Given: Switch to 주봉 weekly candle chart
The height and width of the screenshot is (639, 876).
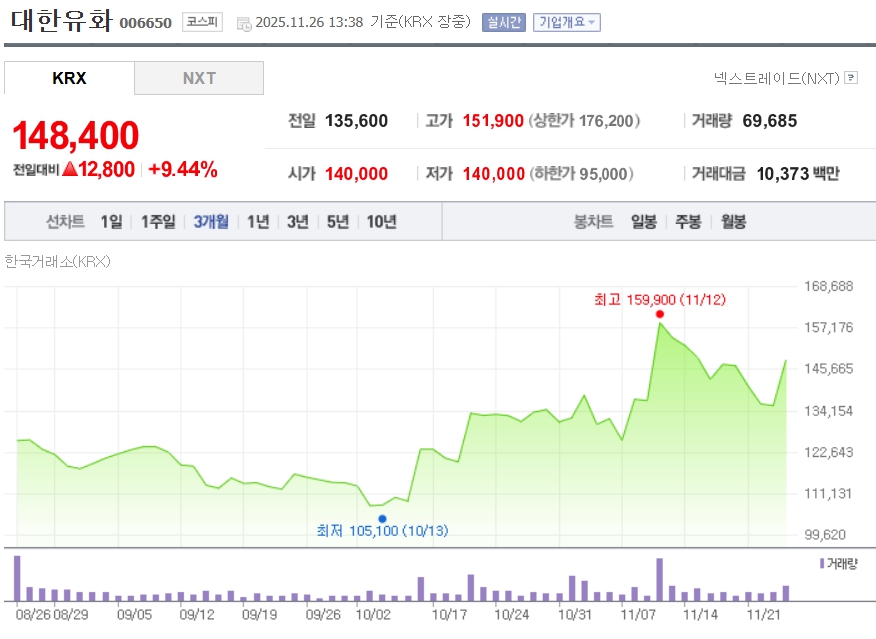Looking at the screenshot, I should pos(688,222).
